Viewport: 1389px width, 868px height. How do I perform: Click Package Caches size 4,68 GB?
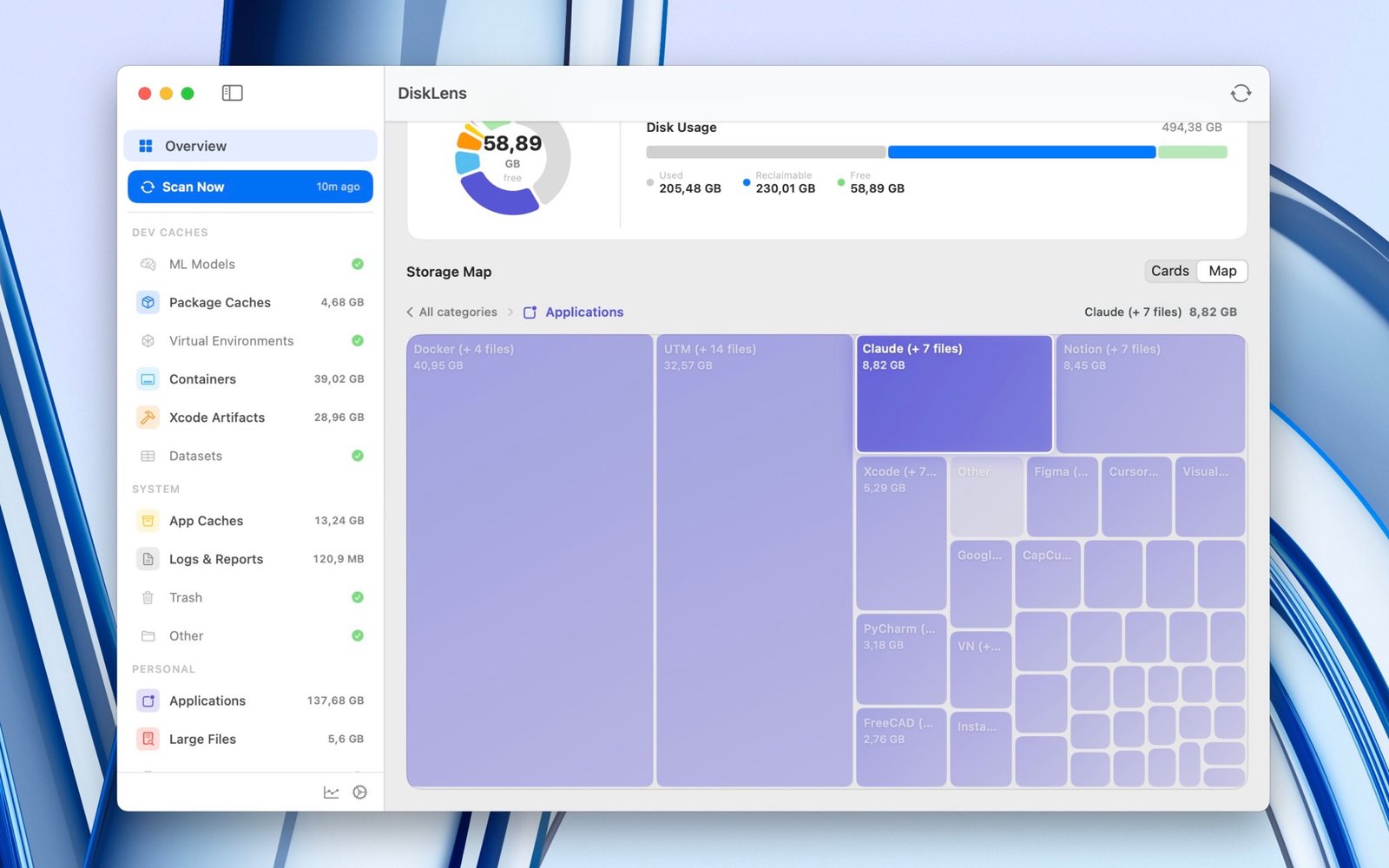coord(342,302)
